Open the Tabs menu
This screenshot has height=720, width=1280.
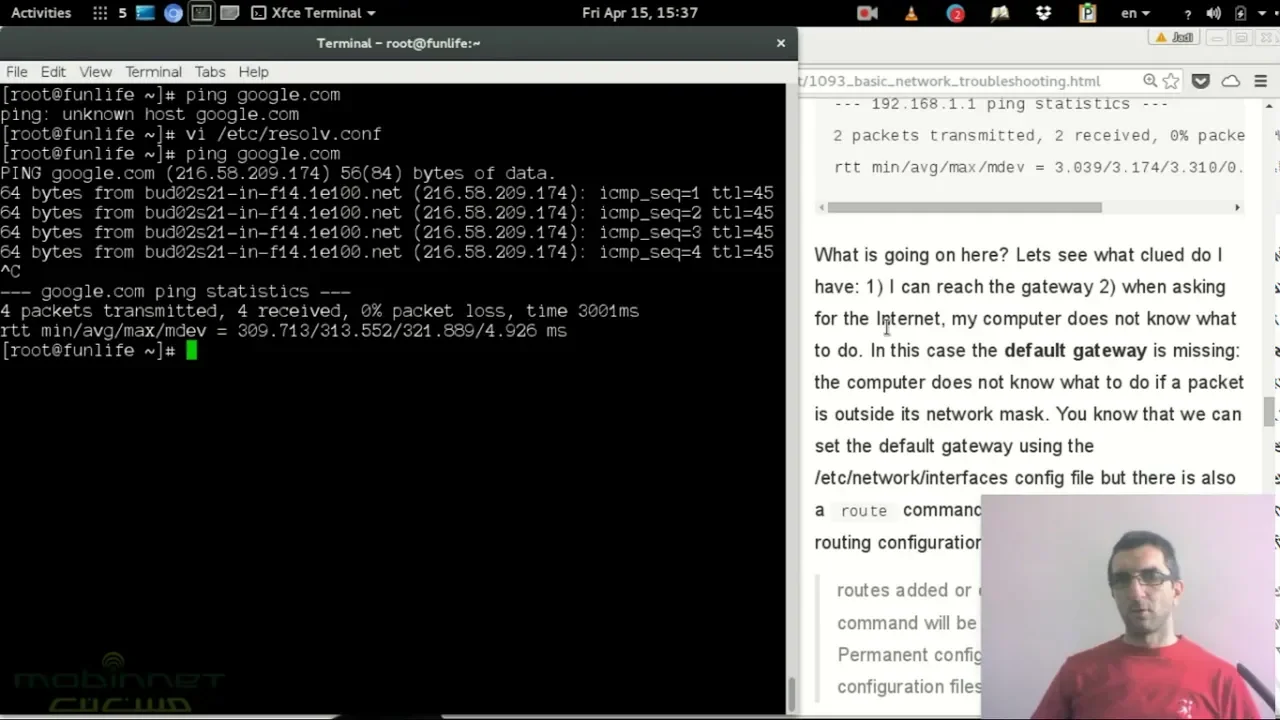[x=210, y=72]
